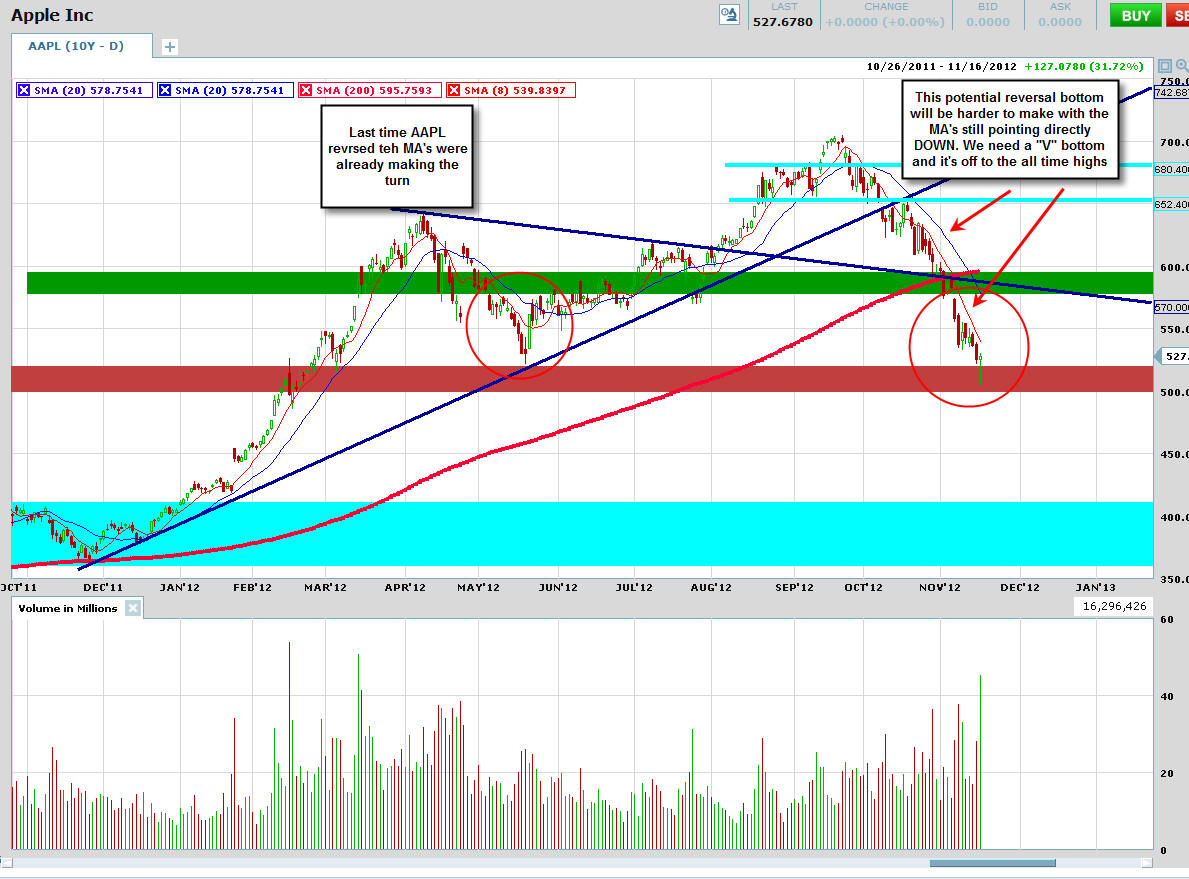
Task: Close the Volume in Millions panel
Action: (133, 608)
